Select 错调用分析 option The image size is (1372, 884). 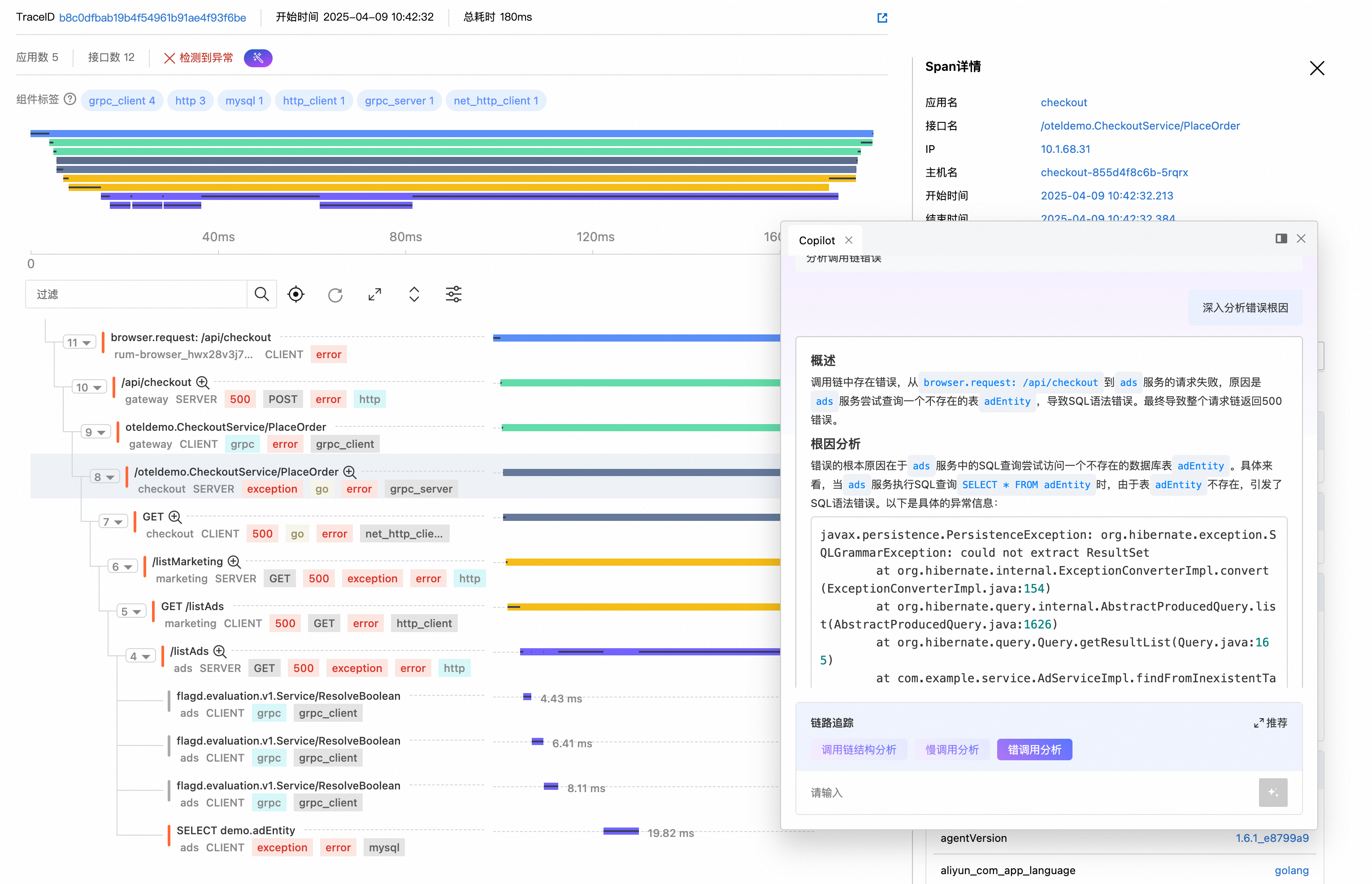pyautogui.click(x=1034, y=750)
